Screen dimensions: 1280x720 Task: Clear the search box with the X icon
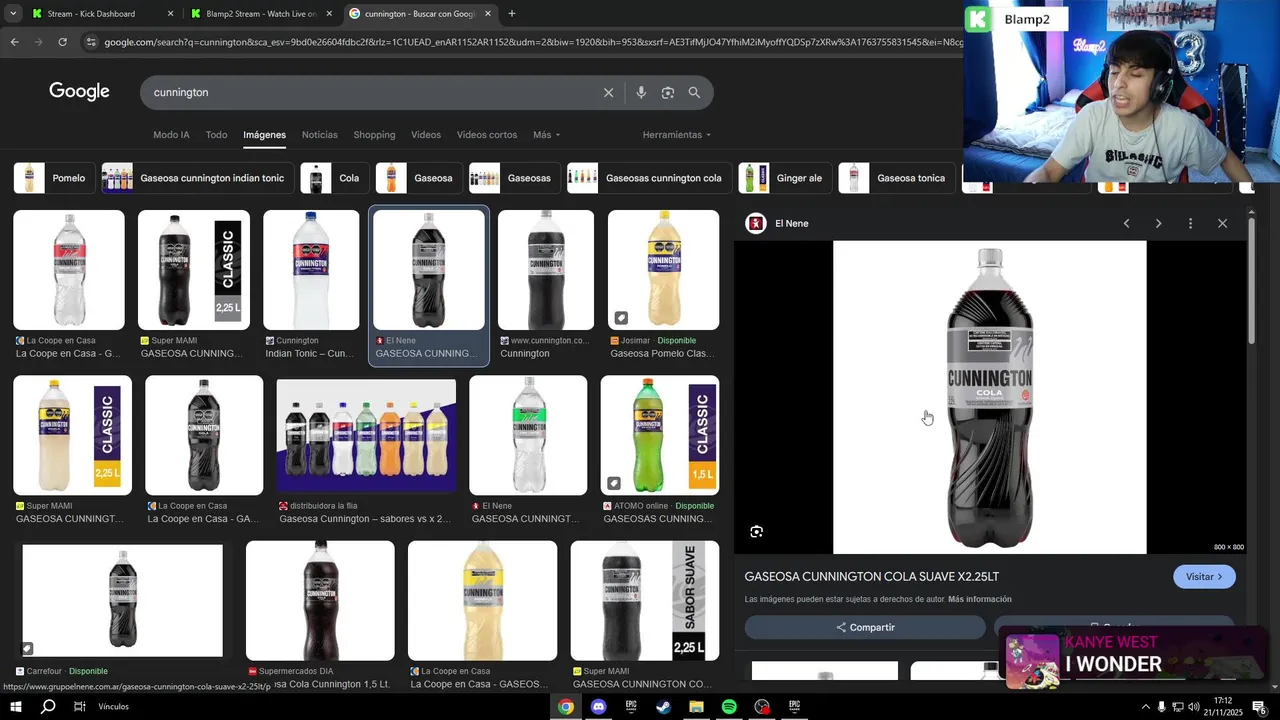pos(608,92)
